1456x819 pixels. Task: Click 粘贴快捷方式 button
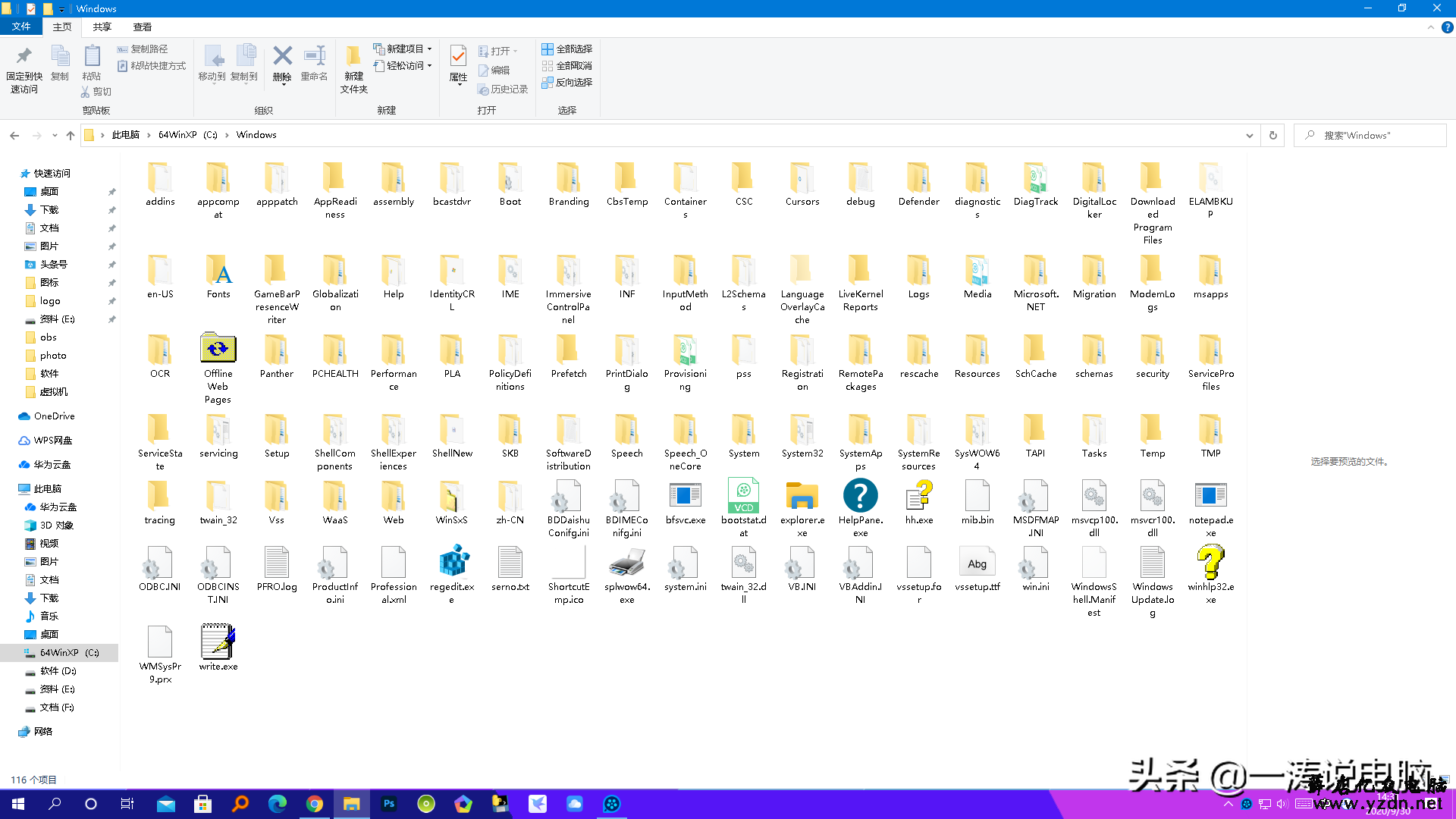(152, 65)
